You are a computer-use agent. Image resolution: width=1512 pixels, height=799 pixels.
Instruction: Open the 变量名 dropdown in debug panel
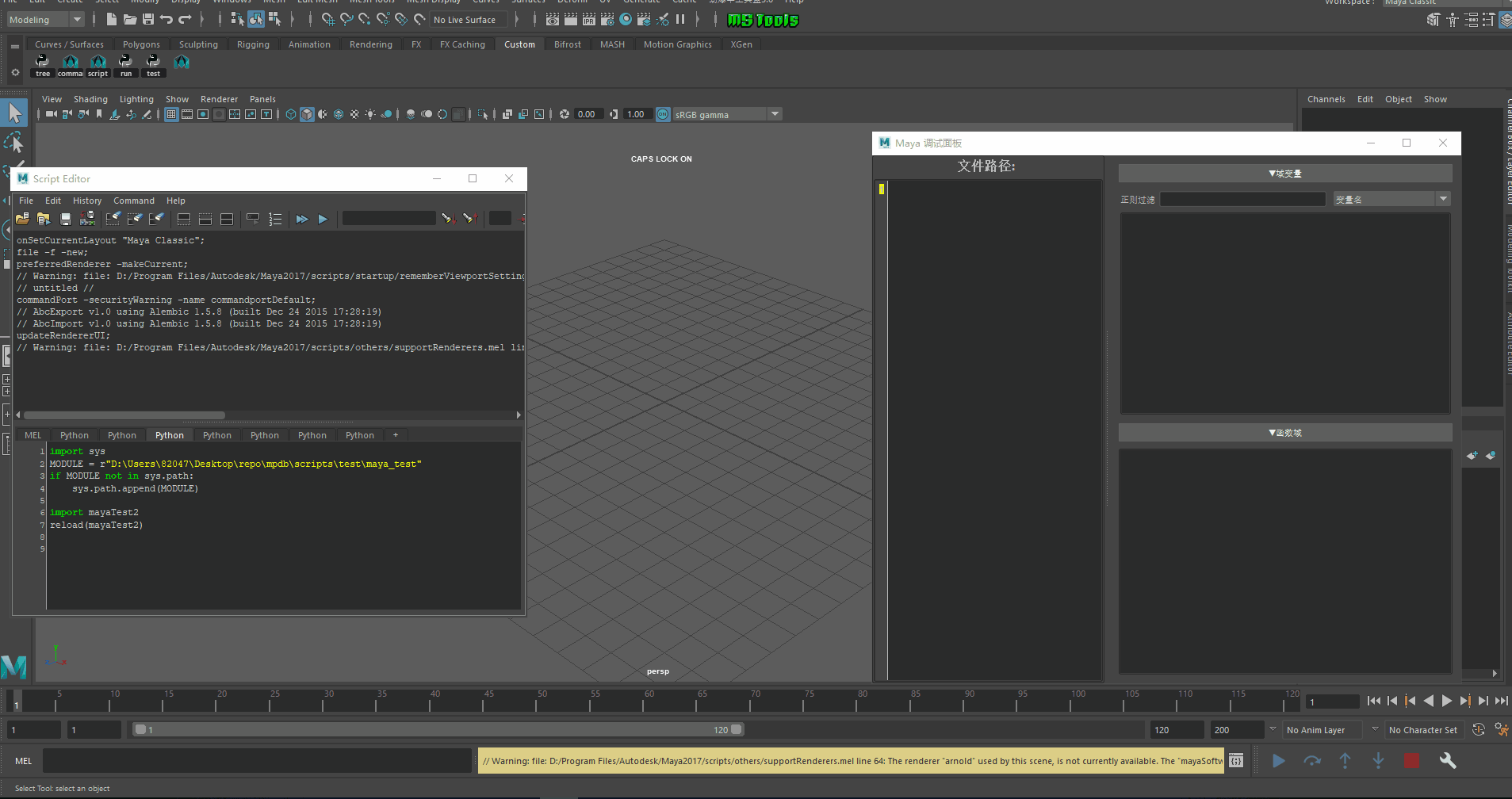(1391, 199)
